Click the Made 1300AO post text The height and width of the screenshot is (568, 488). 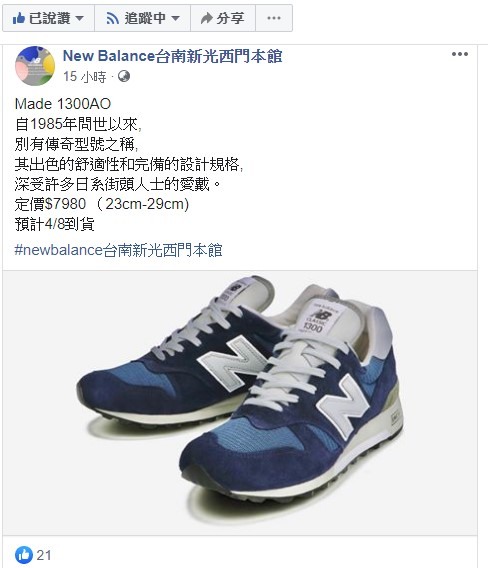pyautogui.click(x=63, y=104)
